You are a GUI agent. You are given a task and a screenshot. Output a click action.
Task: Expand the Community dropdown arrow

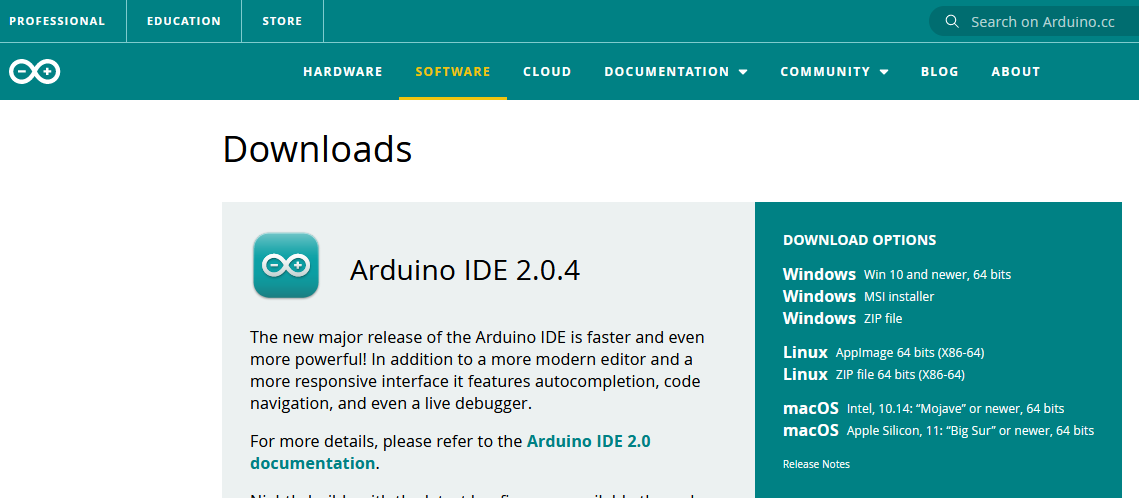[884, 72]
